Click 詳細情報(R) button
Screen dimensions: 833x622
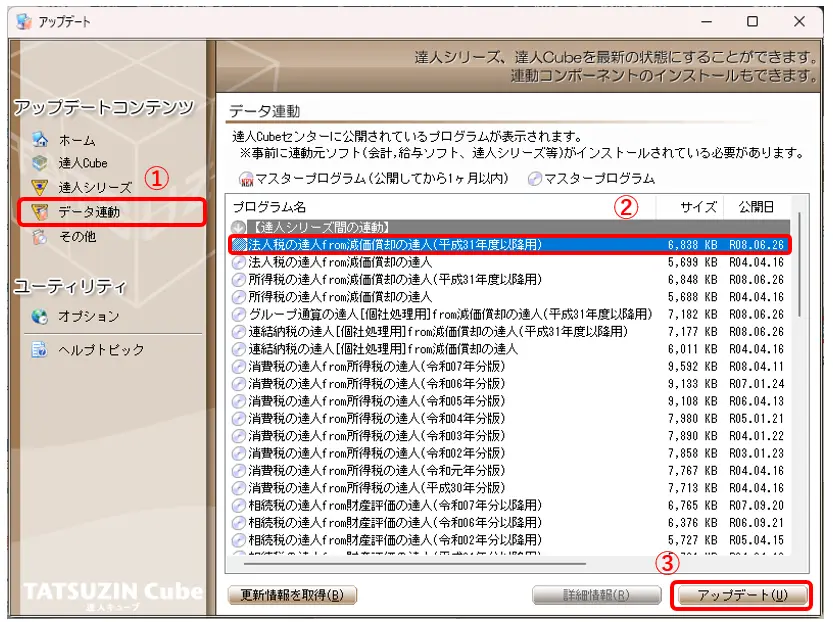pyautogui.click(x=597, y=595)
